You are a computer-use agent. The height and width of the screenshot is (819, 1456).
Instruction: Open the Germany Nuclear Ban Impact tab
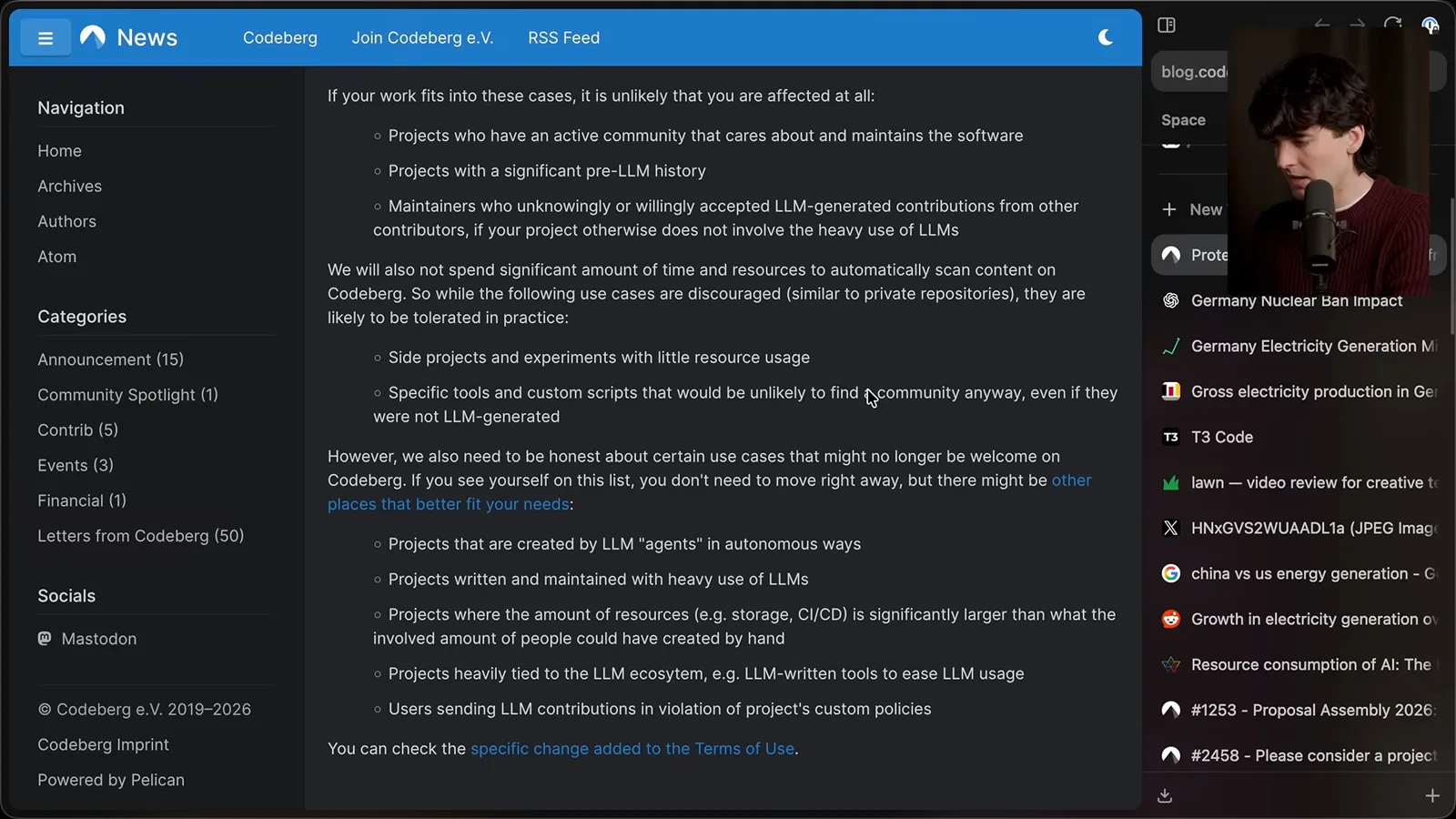click(x=1297, y=300)
